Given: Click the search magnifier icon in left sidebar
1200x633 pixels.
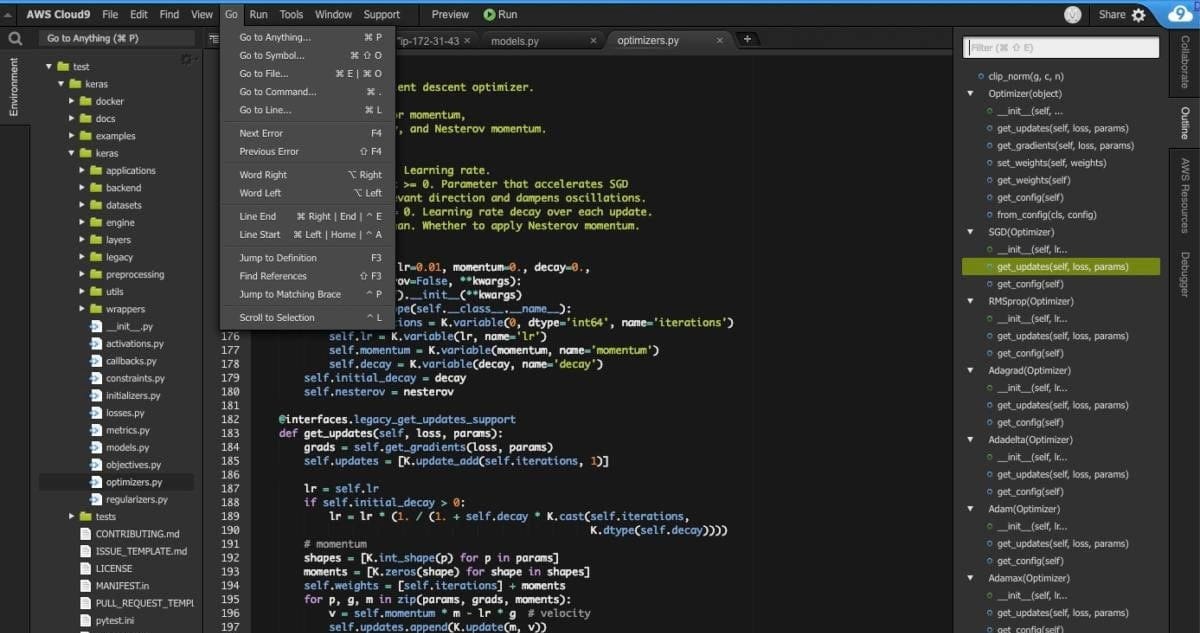Looking at the screenshot, I should [15, 39].
